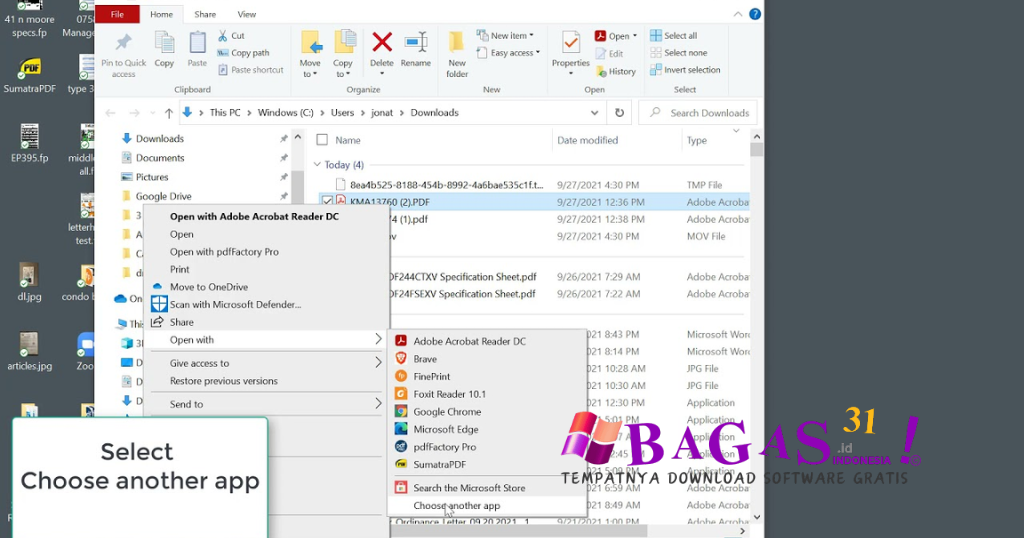Select Choose another app
The image size is (1024, 538).
456,506
